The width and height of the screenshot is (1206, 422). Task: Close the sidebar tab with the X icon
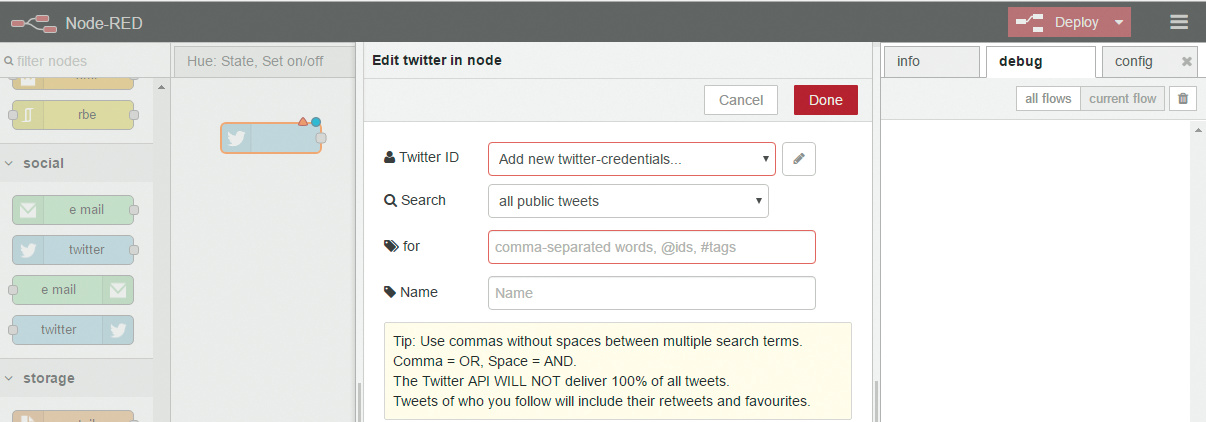1187,62
